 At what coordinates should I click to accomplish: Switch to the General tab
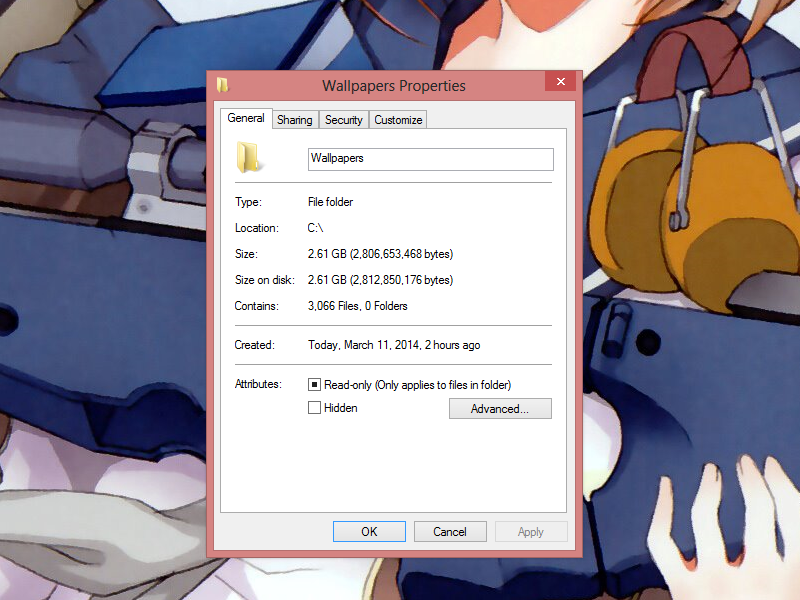246,118
